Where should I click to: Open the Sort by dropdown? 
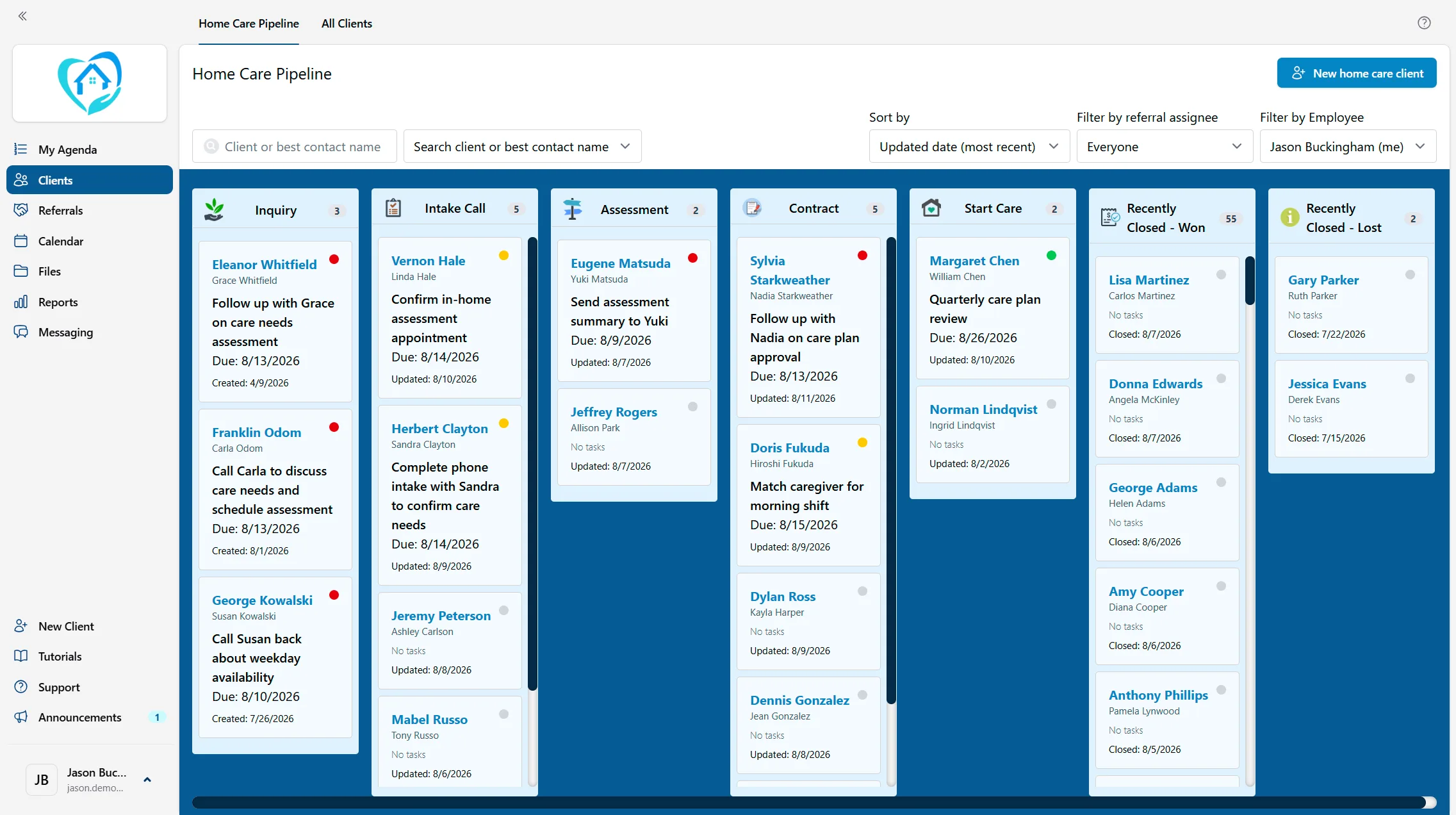tap(969, 147)
